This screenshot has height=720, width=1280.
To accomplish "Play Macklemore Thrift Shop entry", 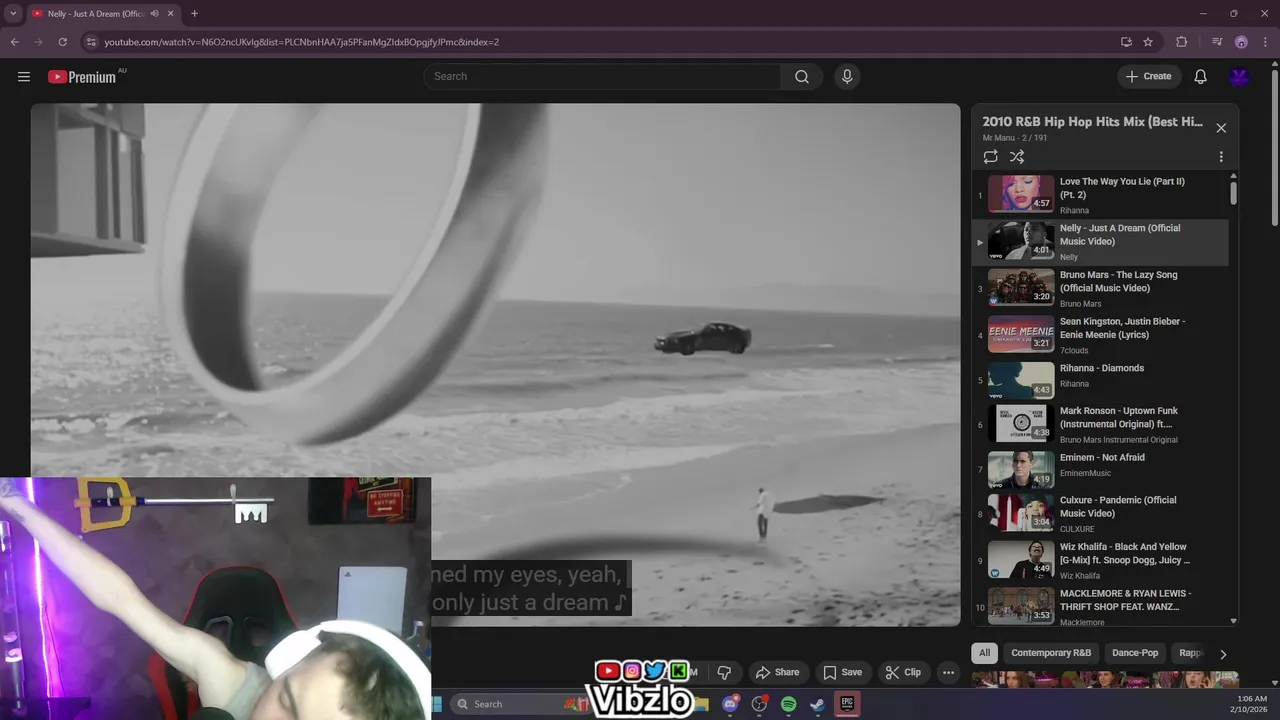I will [1100, 606].
